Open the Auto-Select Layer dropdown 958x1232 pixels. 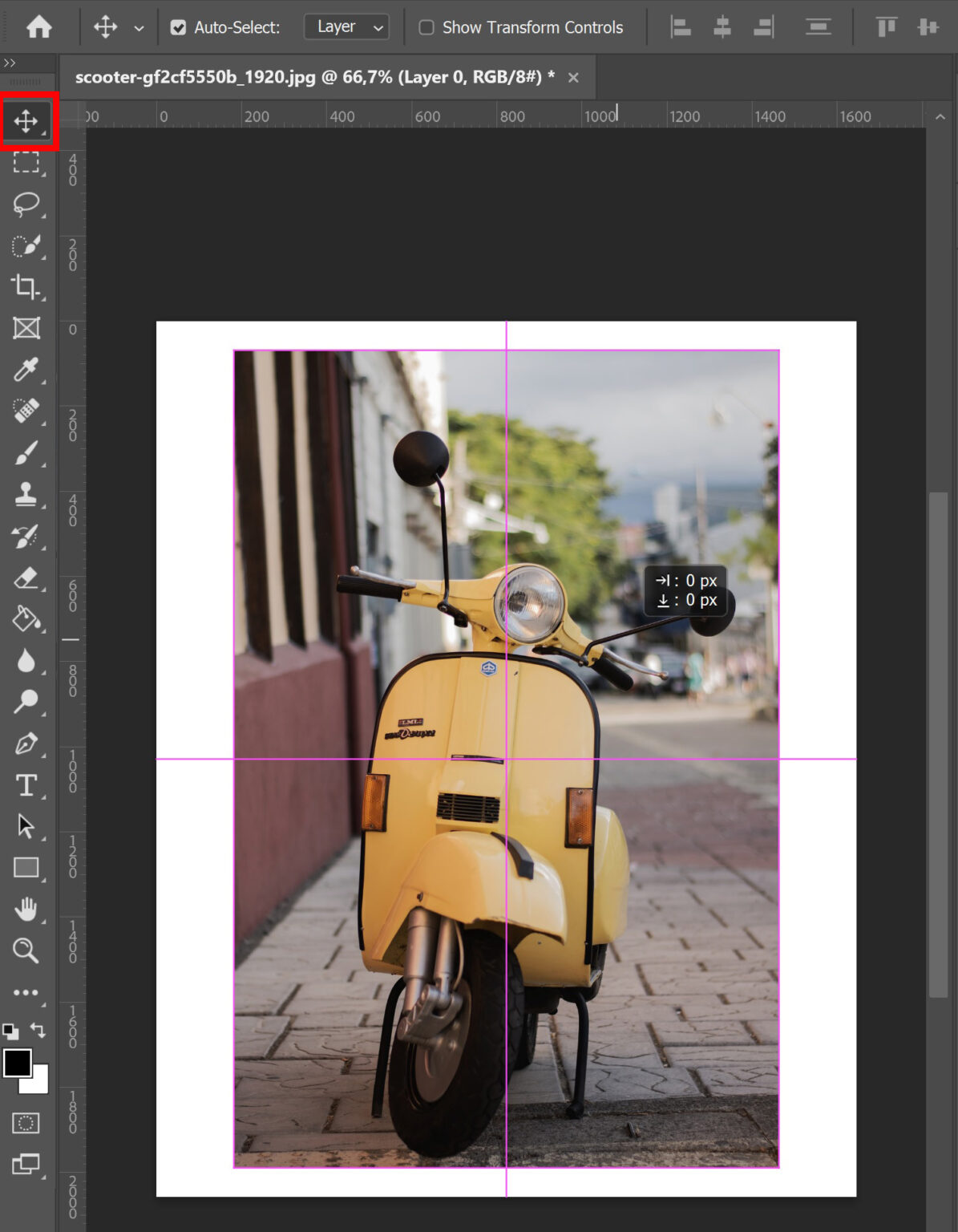pyautogui.click(x=346, y=26)
